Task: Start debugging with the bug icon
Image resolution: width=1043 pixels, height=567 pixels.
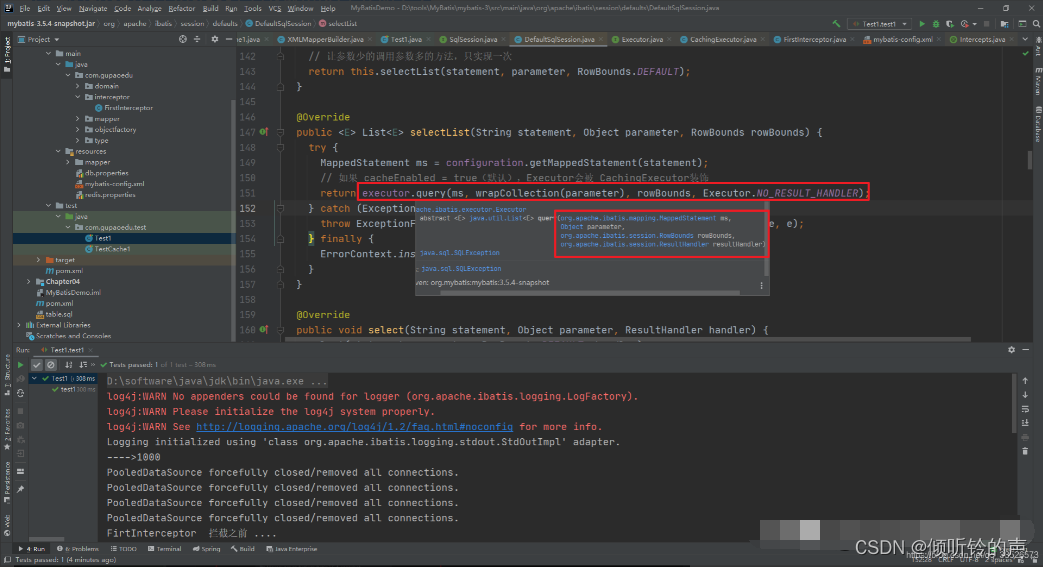Action: point(936,24)
